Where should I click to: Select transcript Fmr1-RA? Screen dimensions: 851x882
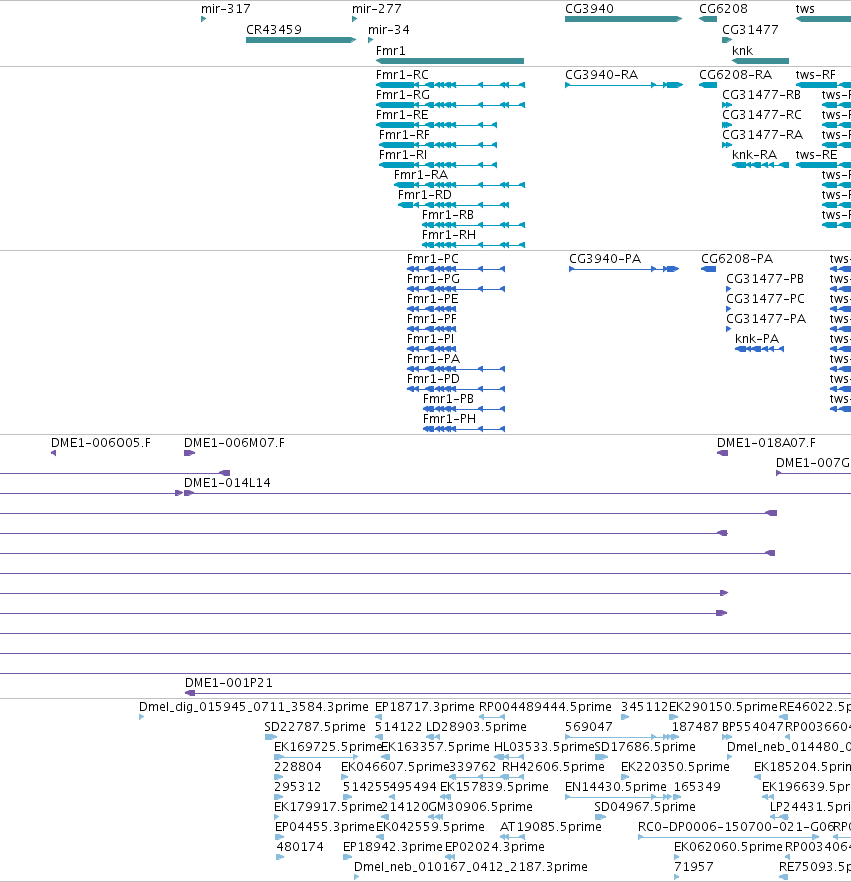(x=460, y=185)
